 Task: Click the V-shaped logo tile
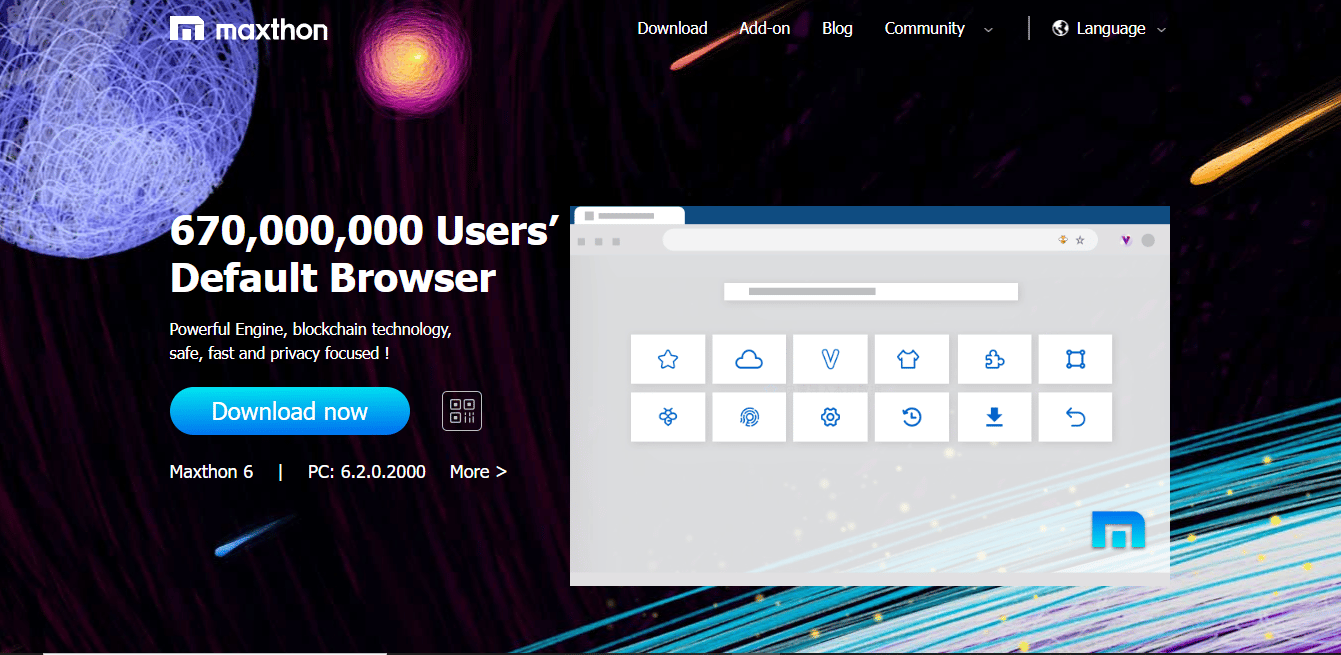(x=830, y=359)
